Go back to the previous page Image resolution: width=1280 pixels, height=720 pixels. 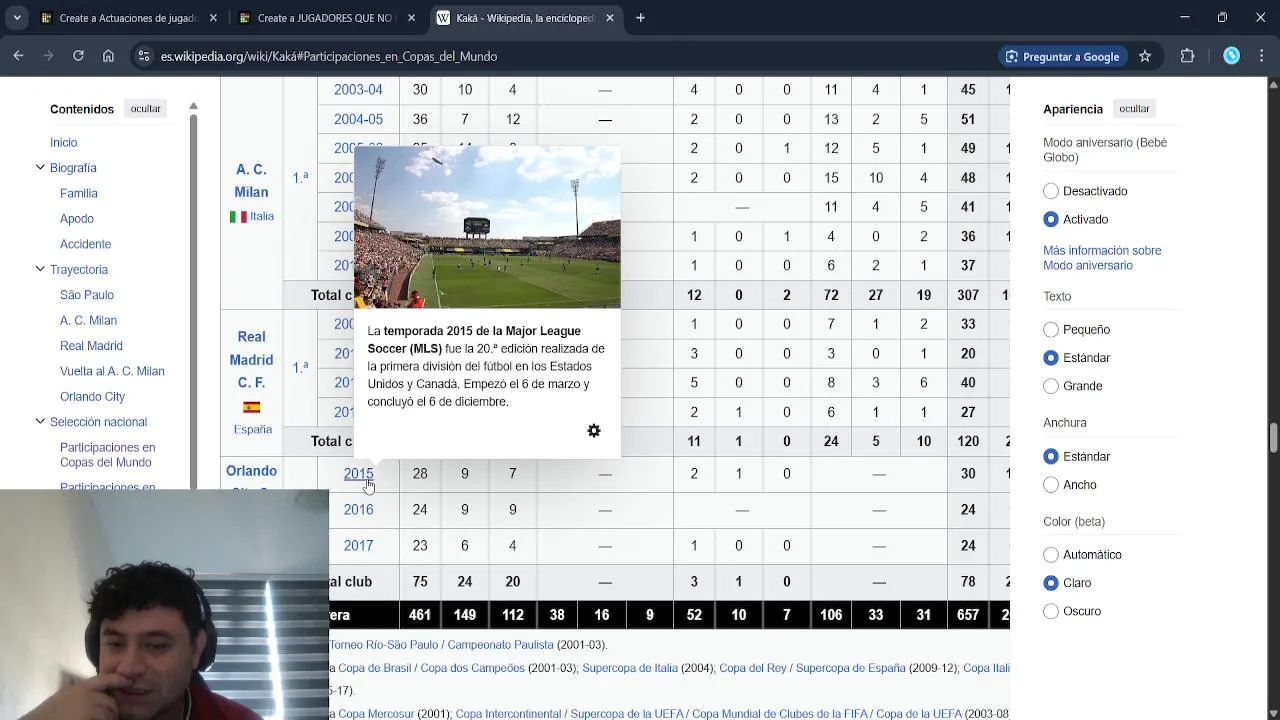pos(18,56)
